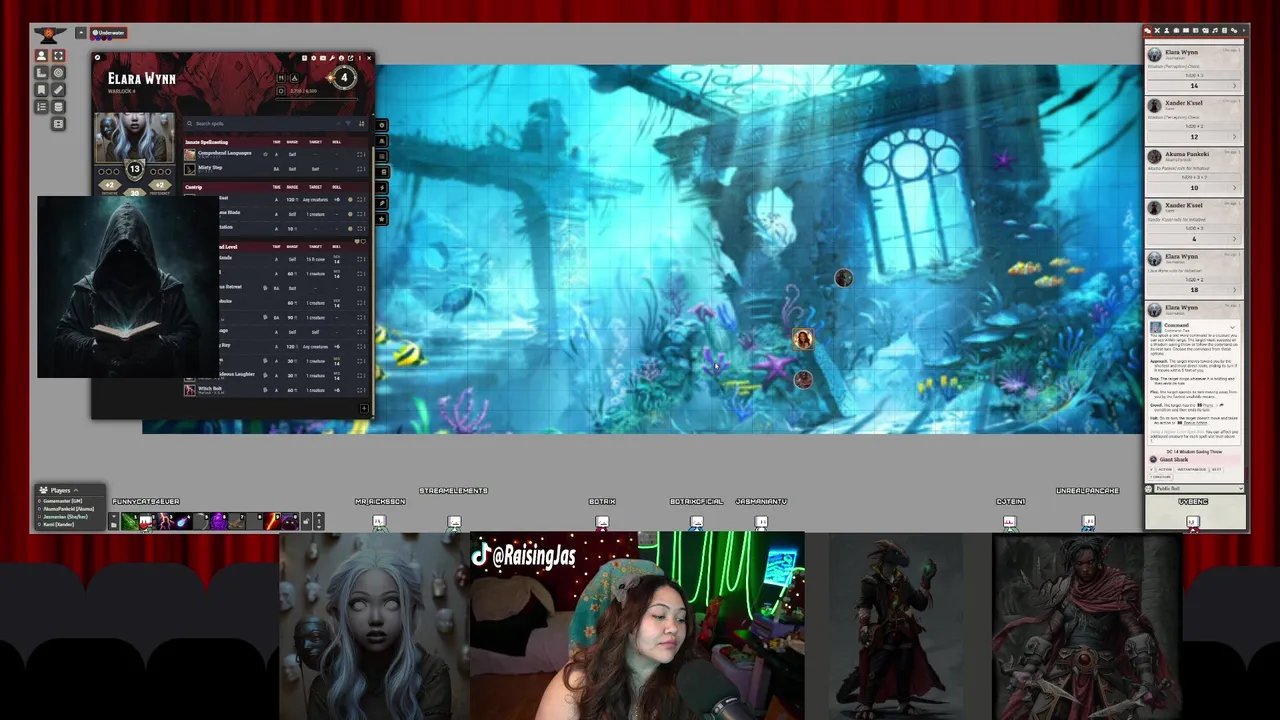
Task: Open the Combat Encounters sidebar tab
Action: coord(1157,31)
